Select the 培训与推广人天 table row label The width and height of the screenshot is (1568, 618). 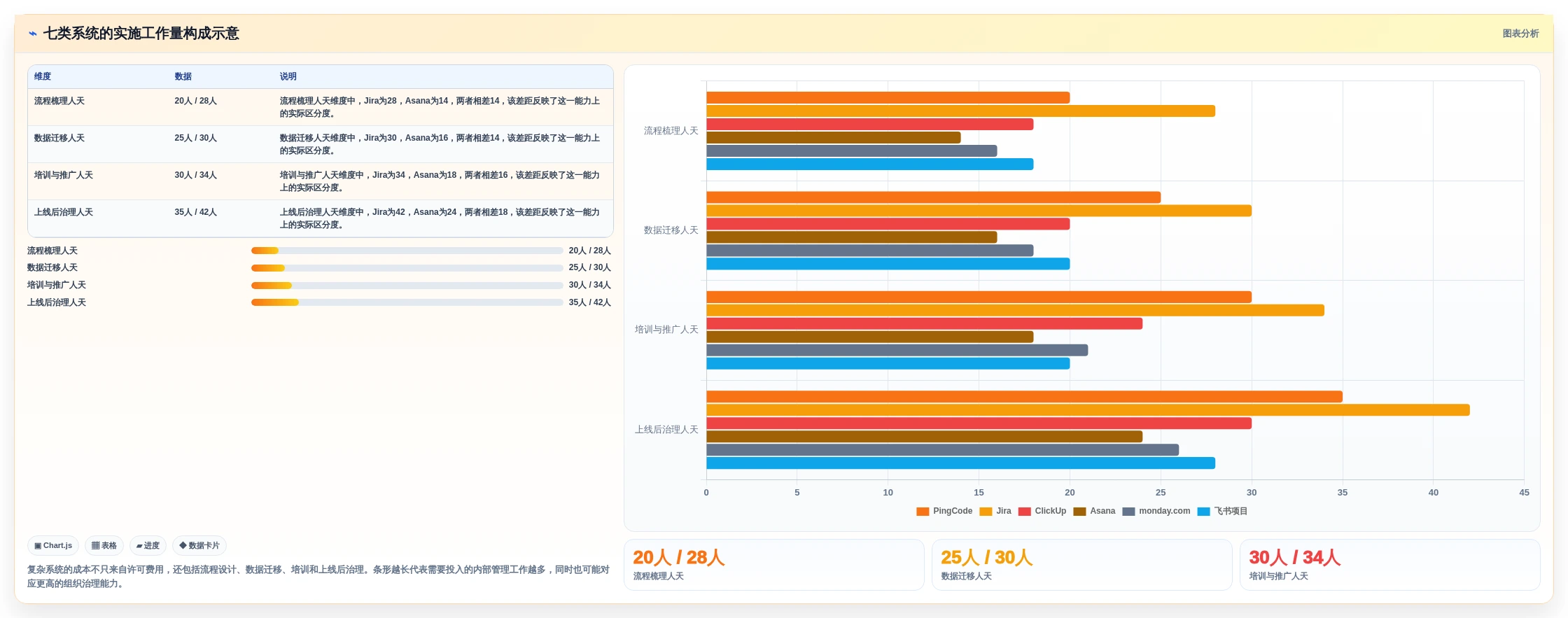[x=64, y=176]
